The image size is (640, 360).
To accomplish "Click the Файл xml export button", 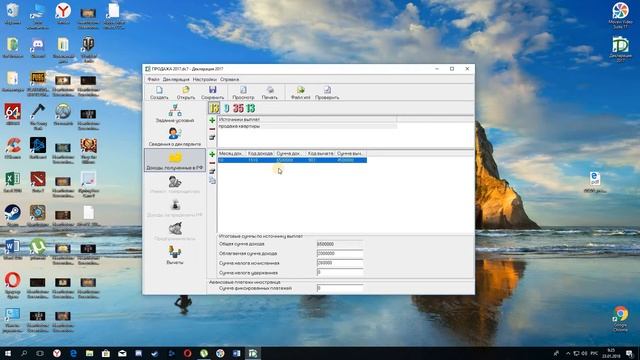I will [300, 93].
